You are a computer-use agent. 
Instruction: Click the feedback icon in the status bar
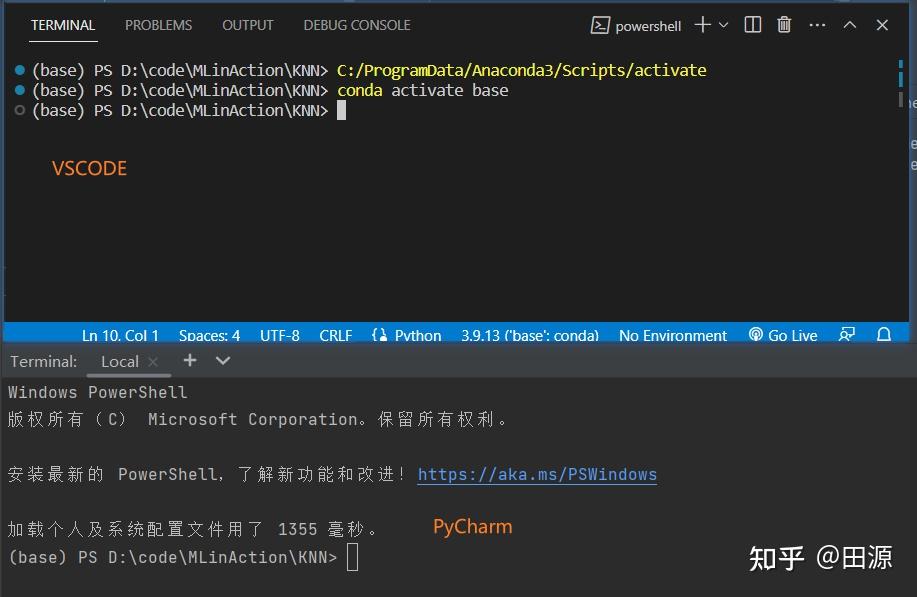point(847,335)
